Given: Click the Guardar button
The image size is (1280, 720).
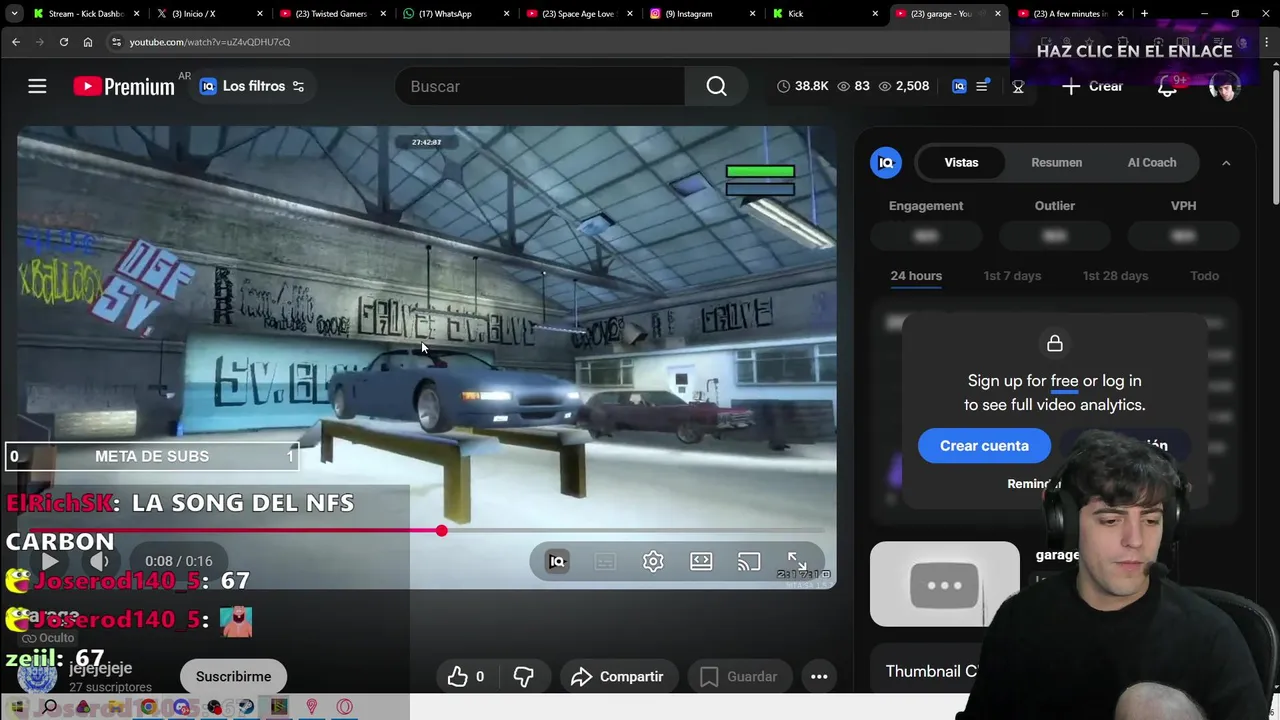Looking at the screenshot, I should (739, 677).
